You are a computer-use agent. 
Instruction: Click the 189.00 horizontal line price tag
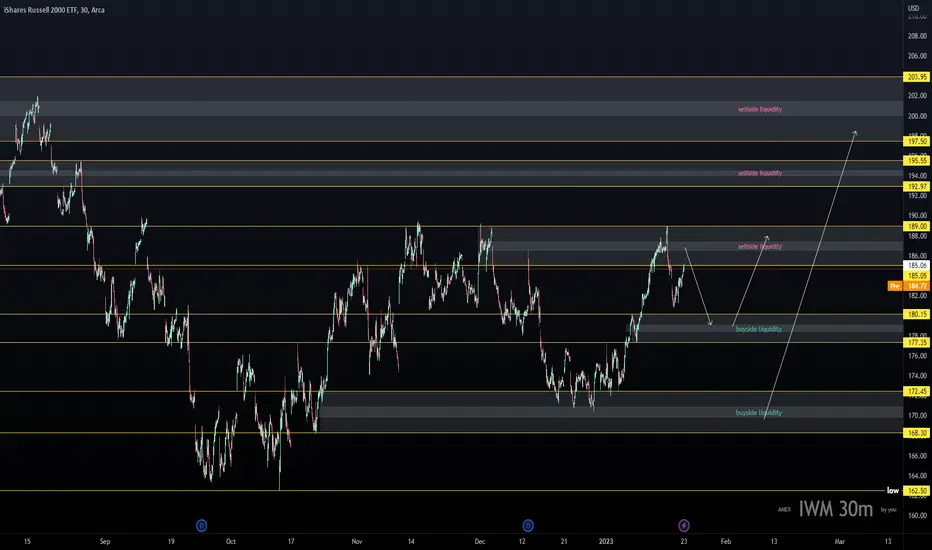917,226
